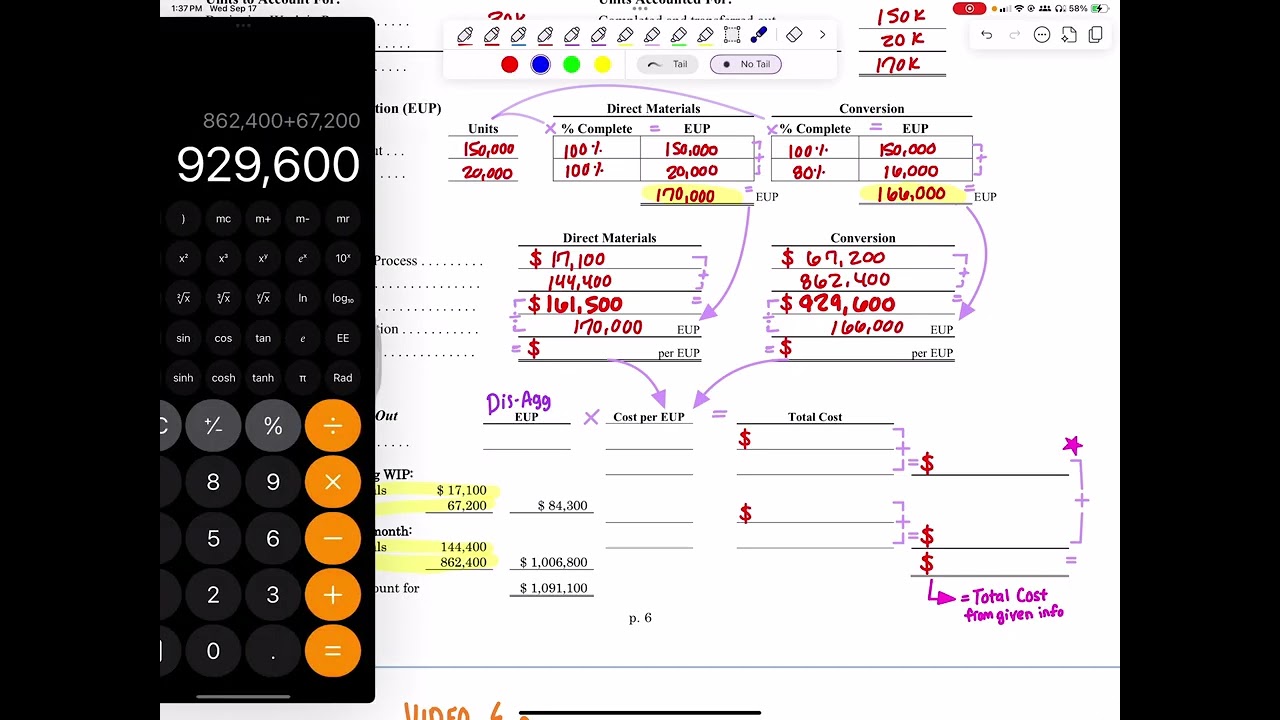Tap the printed "$ 1,091,100" total
Viewport: 1280px width, 720px height.
tap(554, 588)
